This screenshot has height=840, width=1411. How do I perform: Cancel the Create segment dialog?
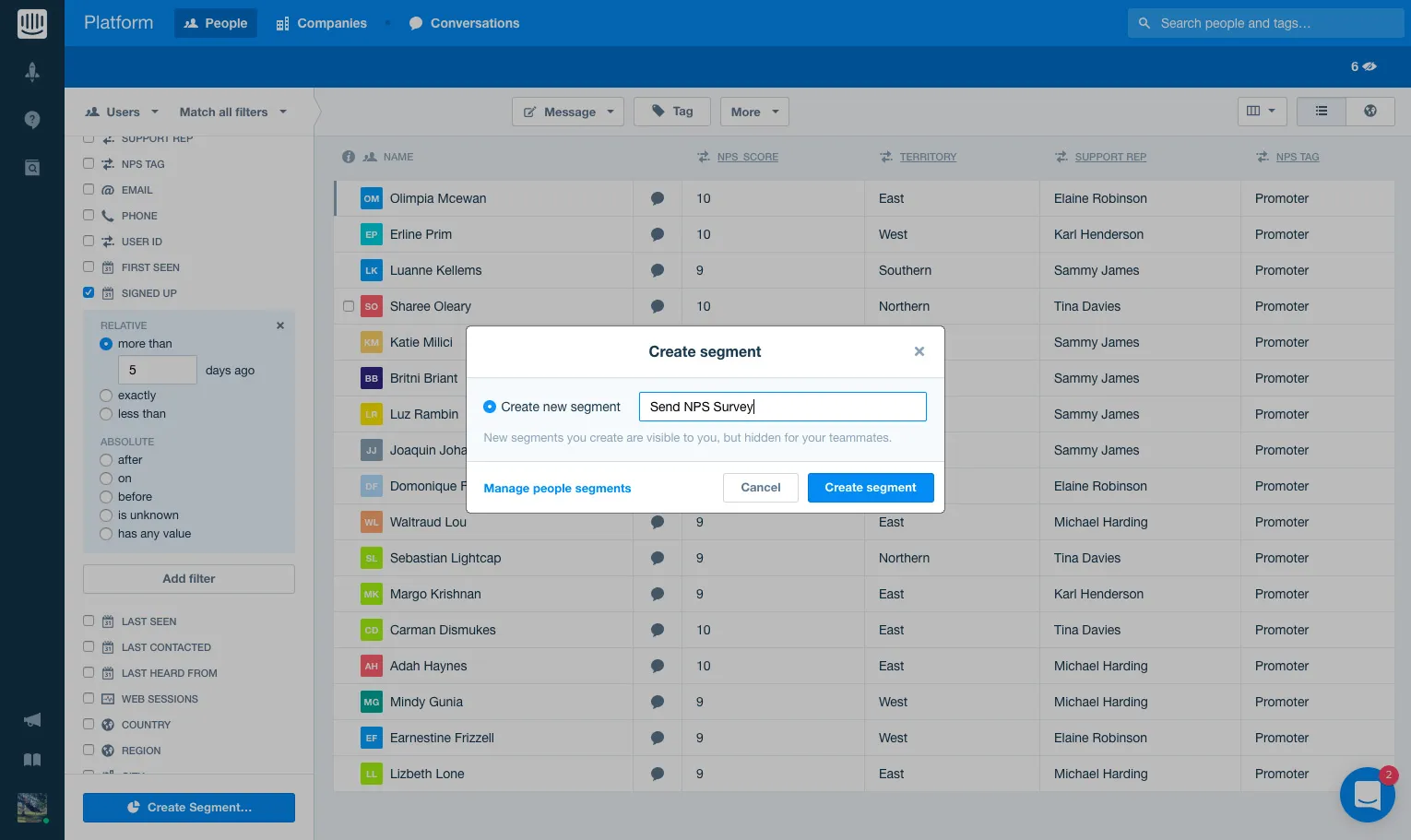(x=761, y=488)
